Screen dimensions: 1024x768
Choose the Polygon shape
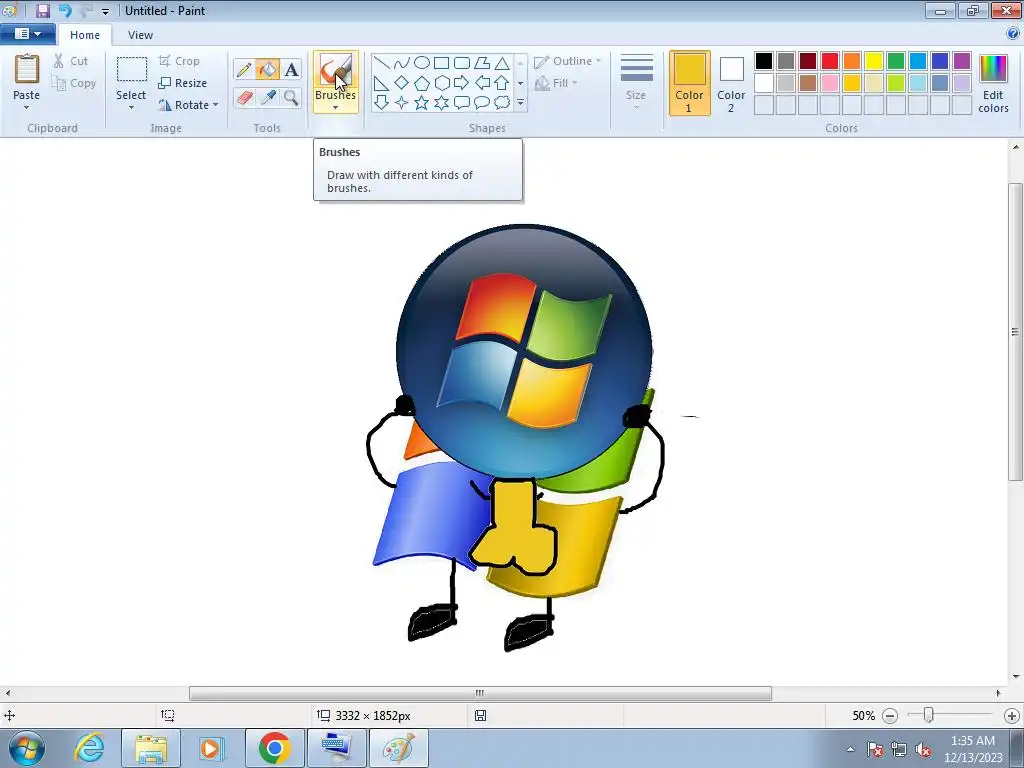tap(482, 63)
